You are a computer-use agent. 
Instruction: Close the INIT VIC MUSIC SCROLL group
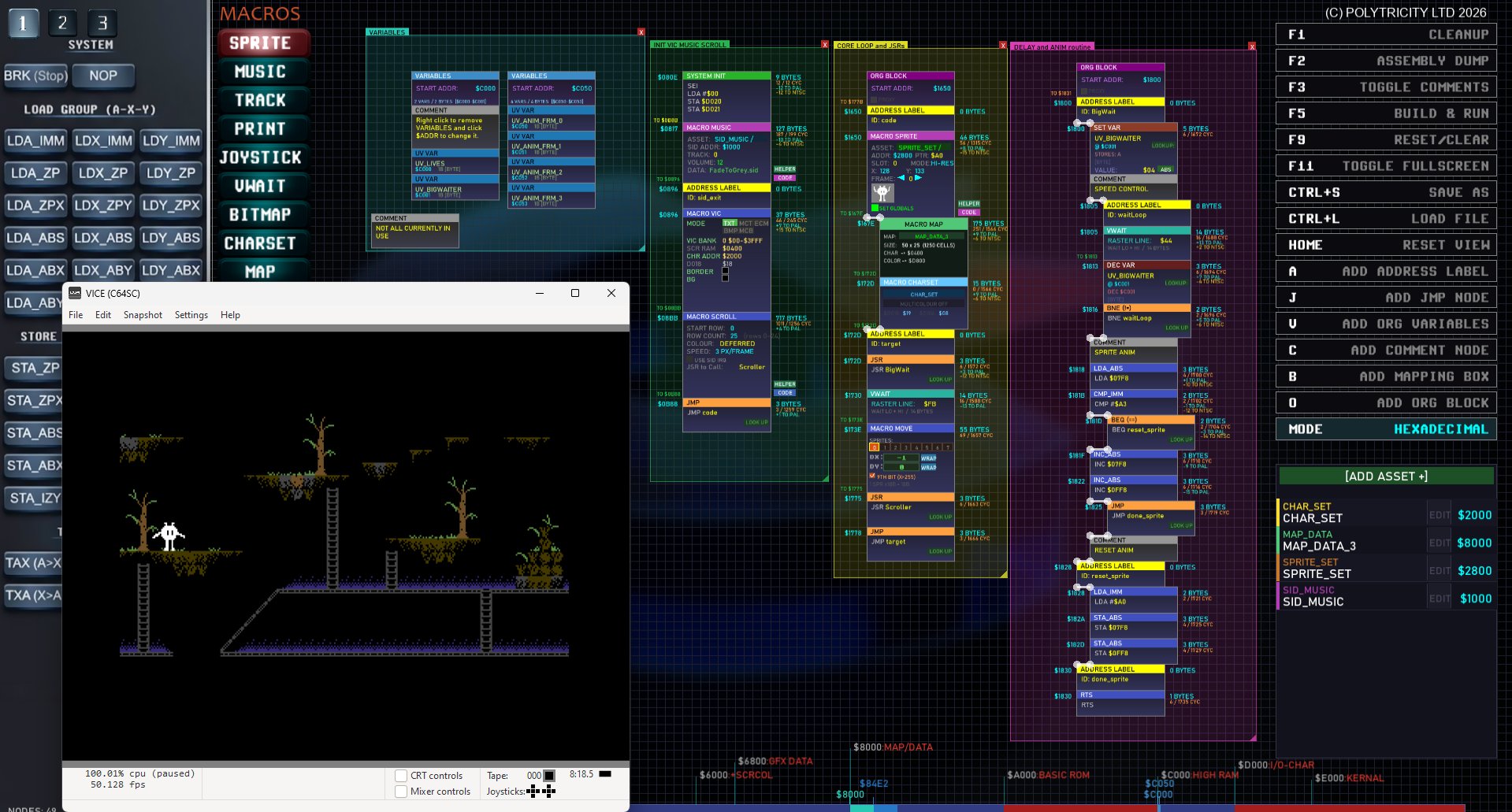825,45
